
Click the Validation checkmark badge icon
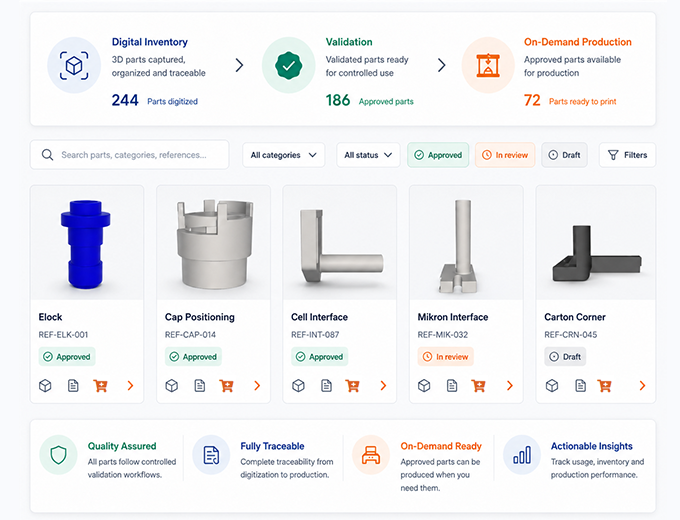[x=288, y=65]
